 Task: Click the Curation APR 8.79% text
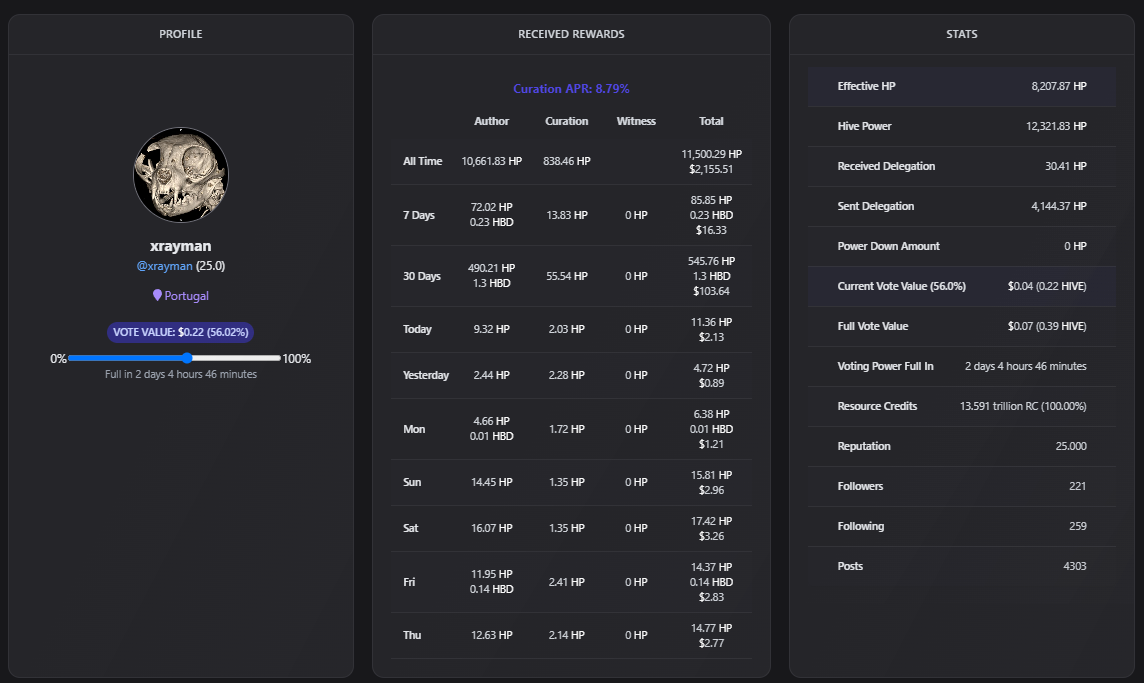pyautogui.click(x=571, y=89)
